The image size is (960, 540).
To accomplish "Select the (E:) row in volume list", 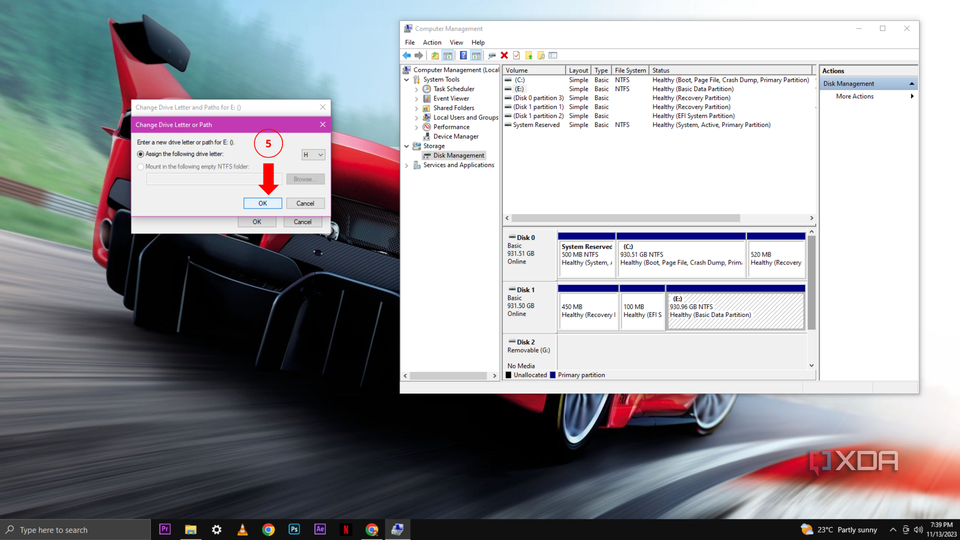I will point(658,89).
